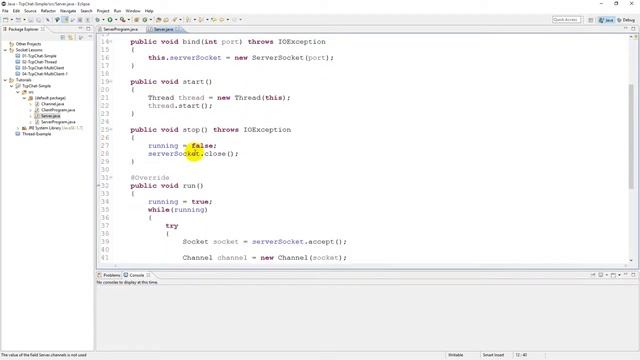Click the Back navigation arrow icon
The width and height of the screenshot is (640, 360).
coord(222,20)
